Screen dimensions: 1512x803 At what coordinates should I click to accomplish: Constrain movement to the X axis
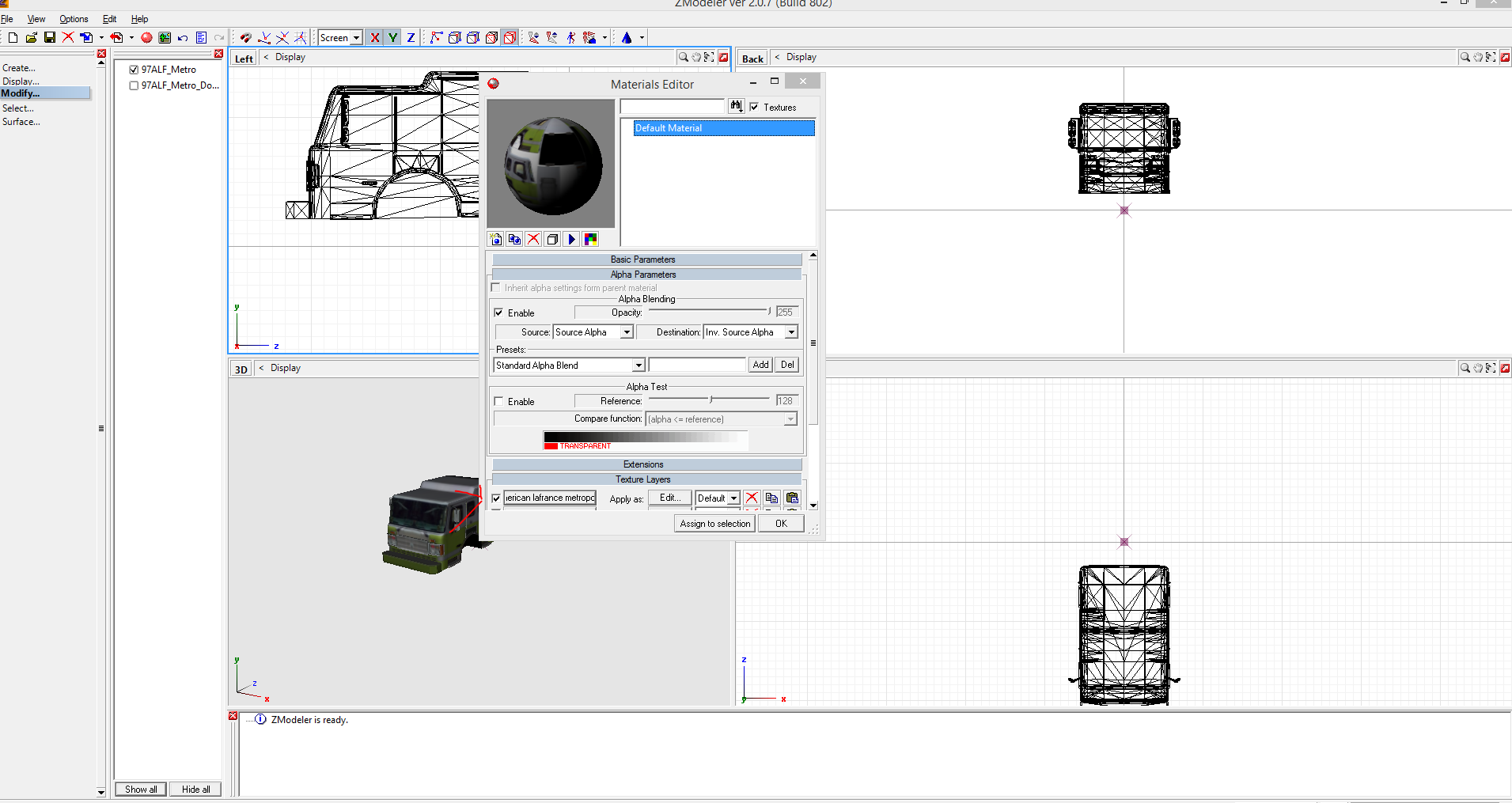tap(375, 37)
